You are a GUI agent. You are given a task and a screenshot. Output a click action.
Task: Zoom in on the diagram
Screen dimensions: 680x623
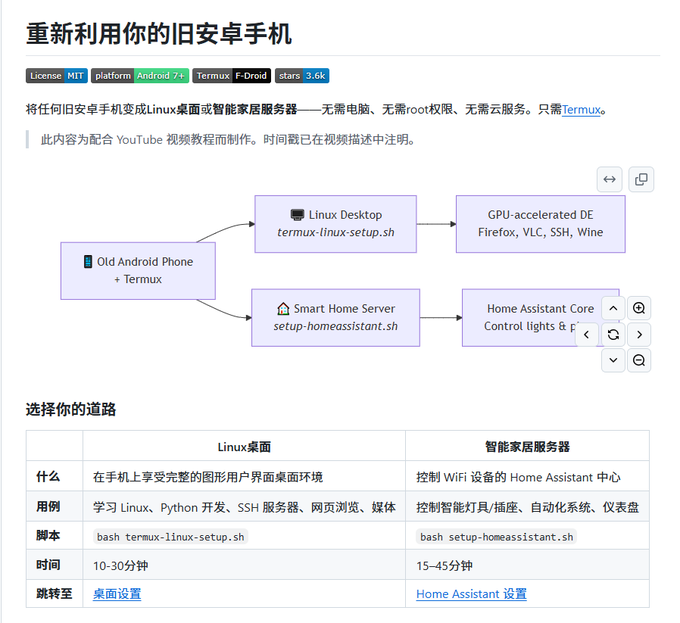tap(639, 308)
